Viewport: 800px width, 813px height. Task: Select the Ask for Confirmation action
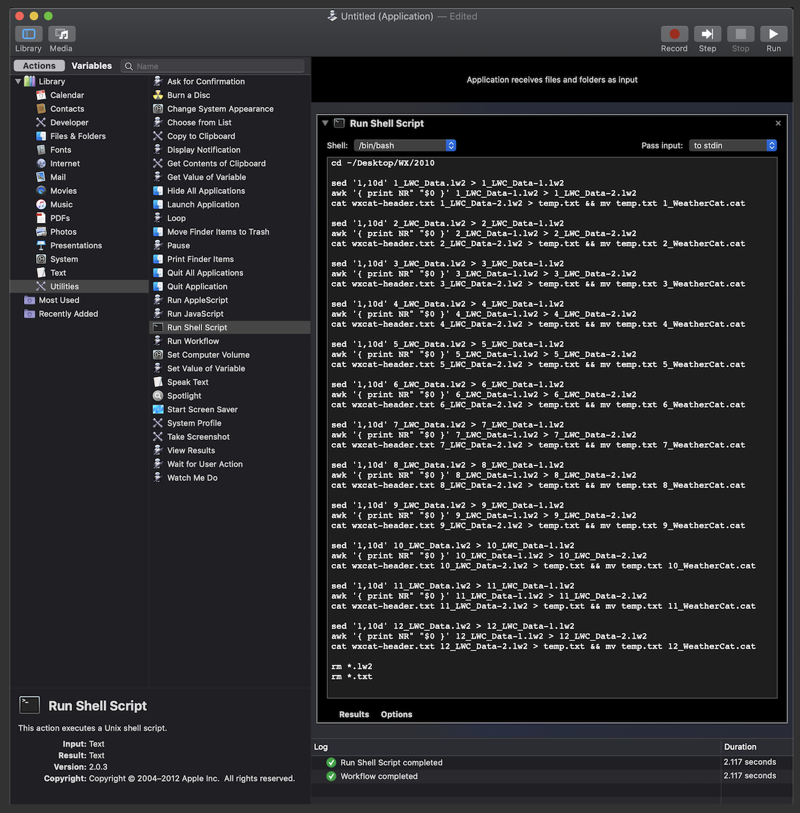click(206, 81)
